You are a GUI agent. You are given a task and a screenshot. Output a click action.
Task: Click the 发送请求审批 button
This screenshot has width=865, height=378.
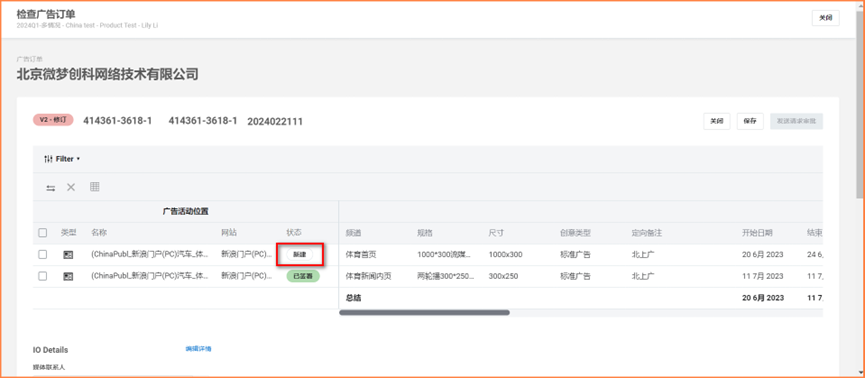pyautogui.click(x=796, y=121)
